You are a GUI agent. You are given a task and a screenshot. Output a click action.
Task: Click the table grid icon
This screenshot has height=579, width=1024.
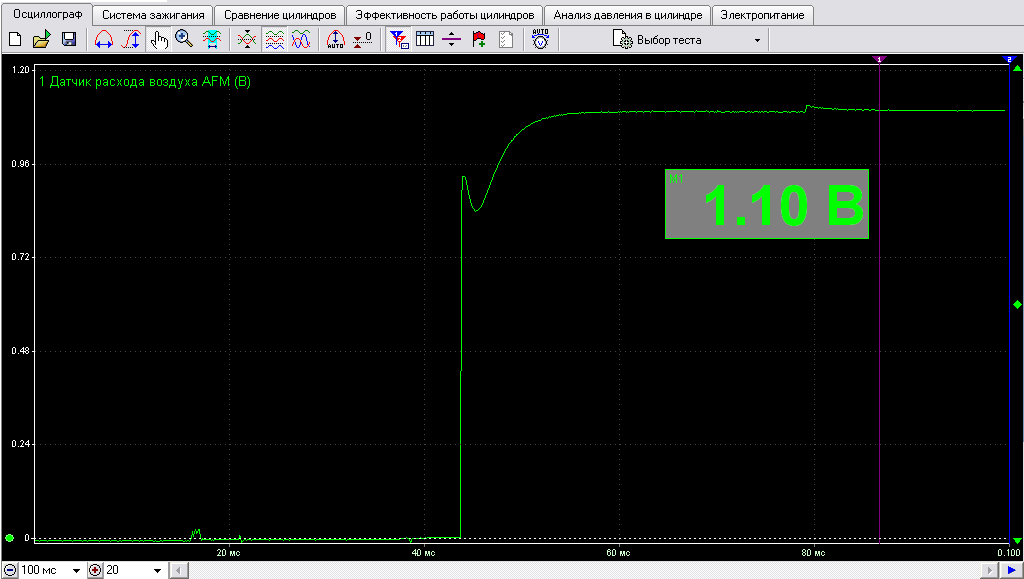[425, 40]
